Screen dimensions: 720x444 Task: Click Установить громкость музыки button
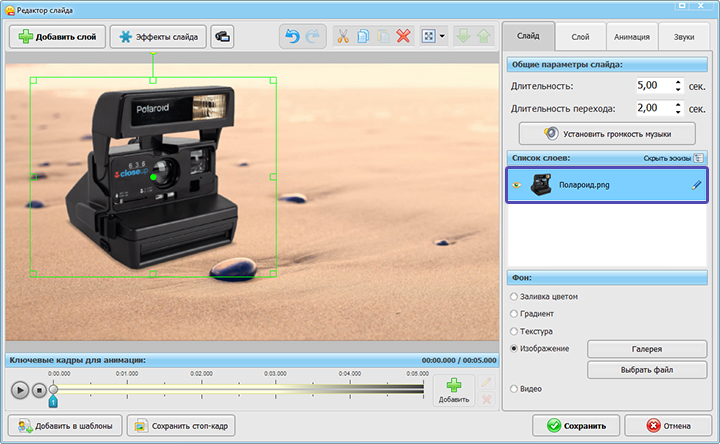tap(607, 134)
